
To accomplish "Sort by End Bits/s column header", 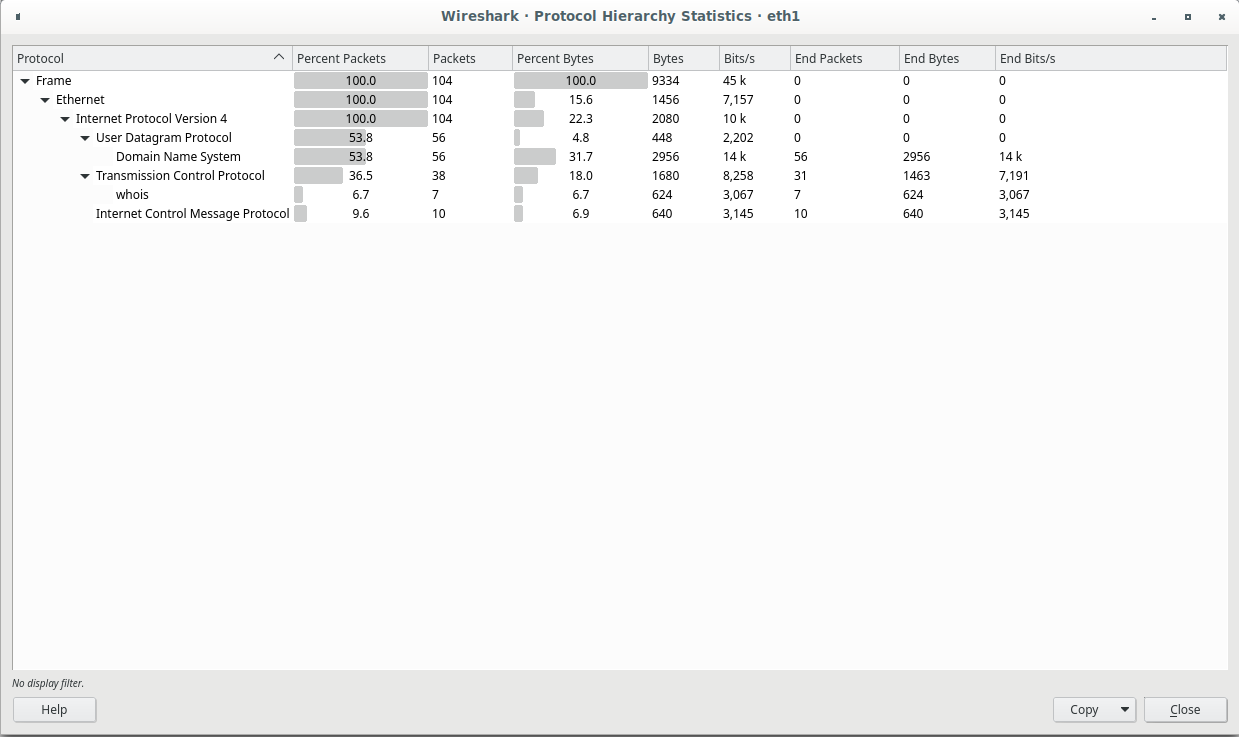I will pos(1110,58).
